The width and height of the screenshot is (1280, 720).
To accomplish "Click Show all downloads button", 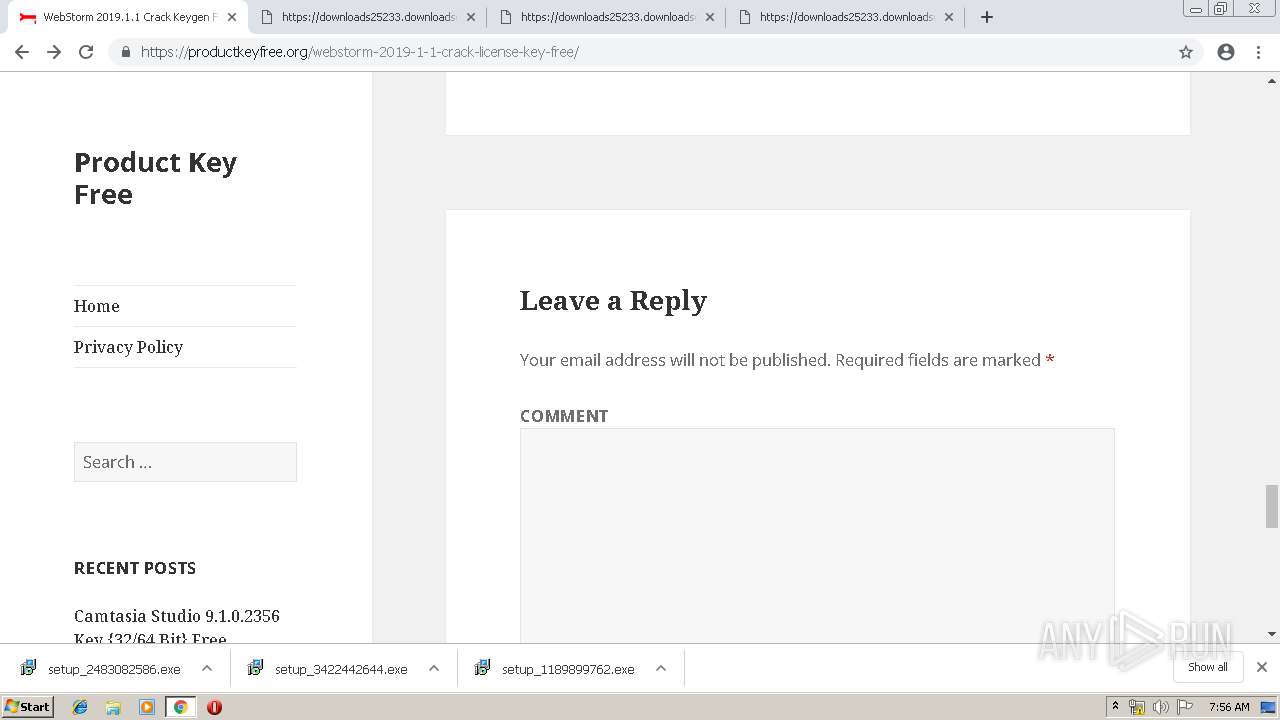I will 1208,667.
